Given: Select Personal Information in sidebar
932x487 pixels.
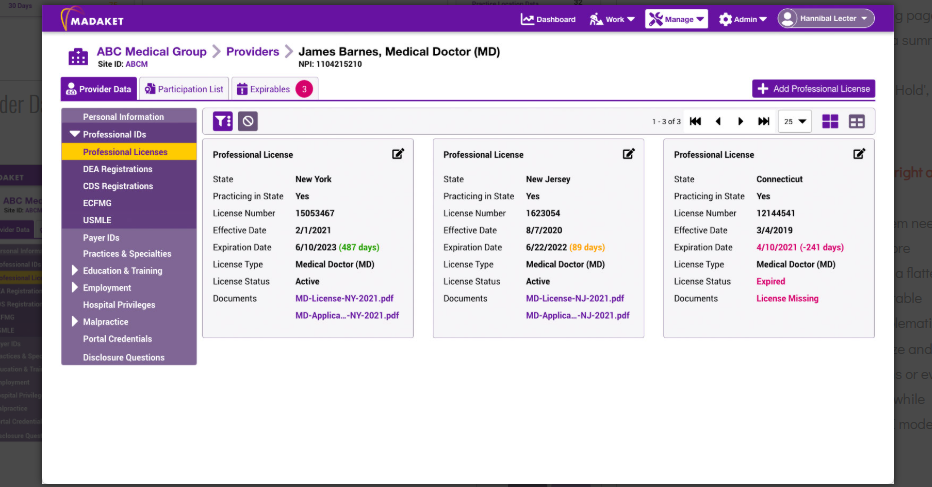Looking at the screenshot, I should tap(129, 117).
